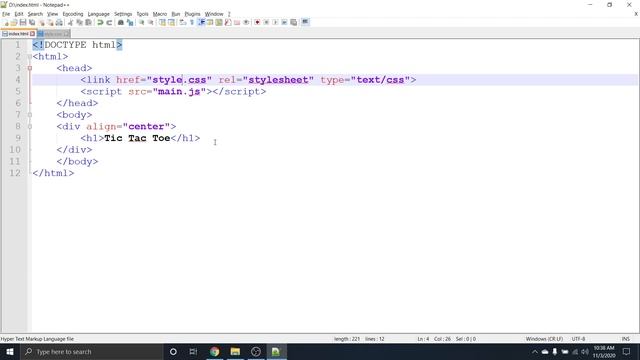Click the Cut scissors icon

point(70,22)
